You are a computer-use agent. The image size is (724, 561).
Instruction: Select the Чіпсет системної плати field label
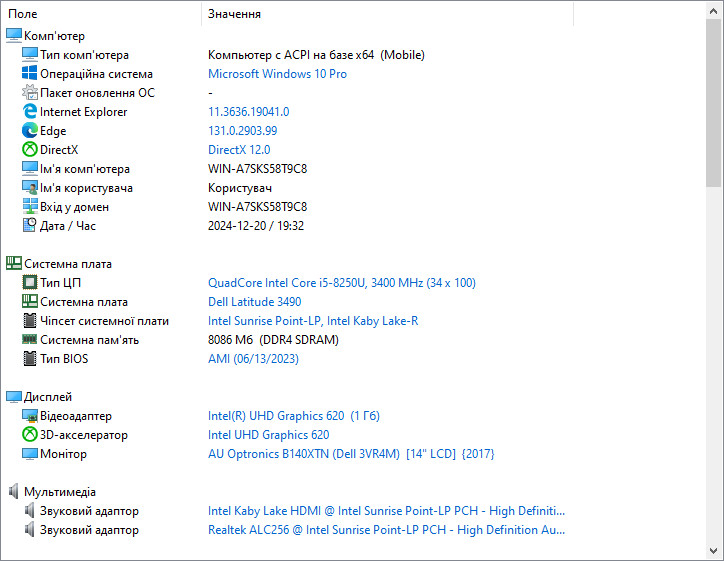pos(104,320)
